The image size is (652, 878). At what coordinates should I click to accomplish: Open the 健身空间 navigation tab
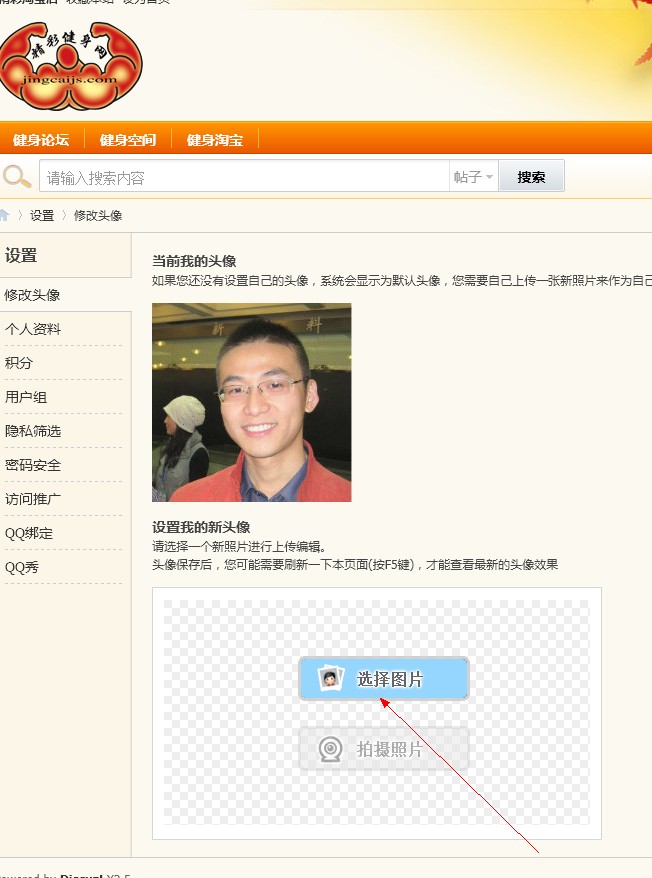tap(128, 139)
